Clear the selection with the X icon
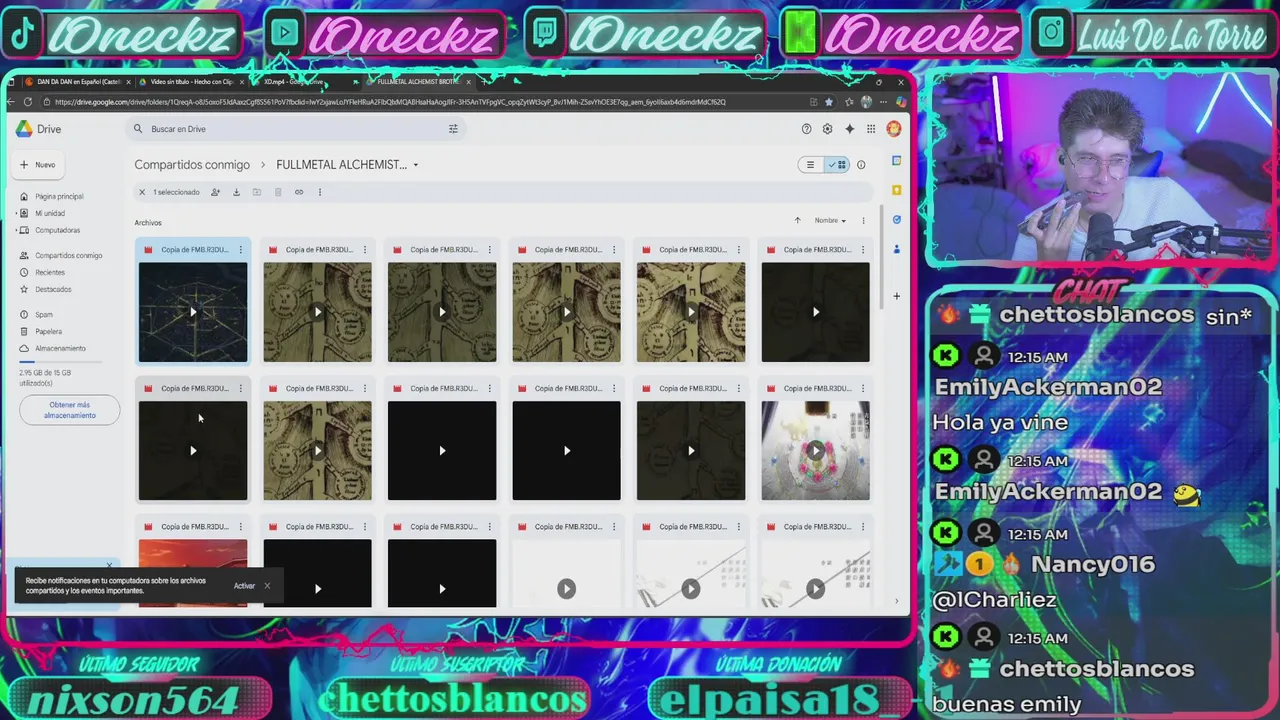Image resolution: width=1280 pixels, height=720 pixels. (x=142, y=192)
